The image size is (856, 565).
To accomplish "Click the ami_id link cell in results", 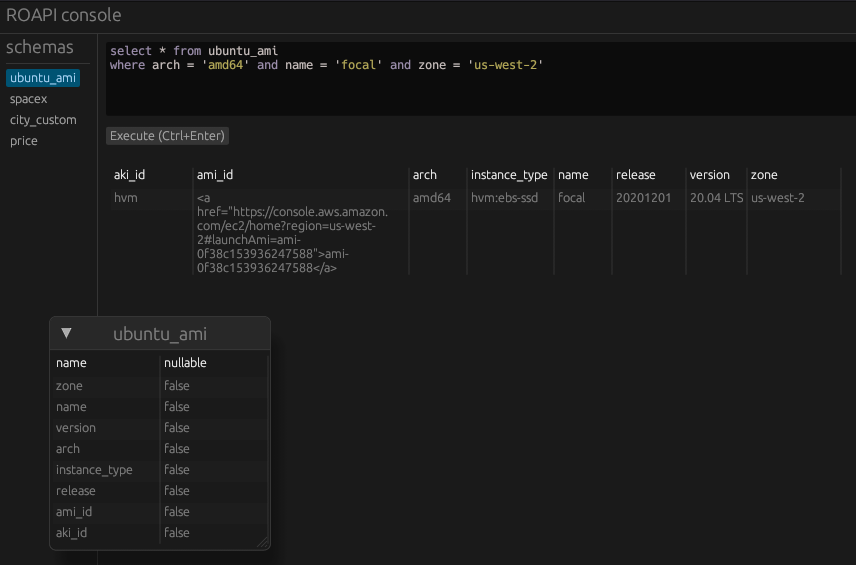I will point(292,233).
